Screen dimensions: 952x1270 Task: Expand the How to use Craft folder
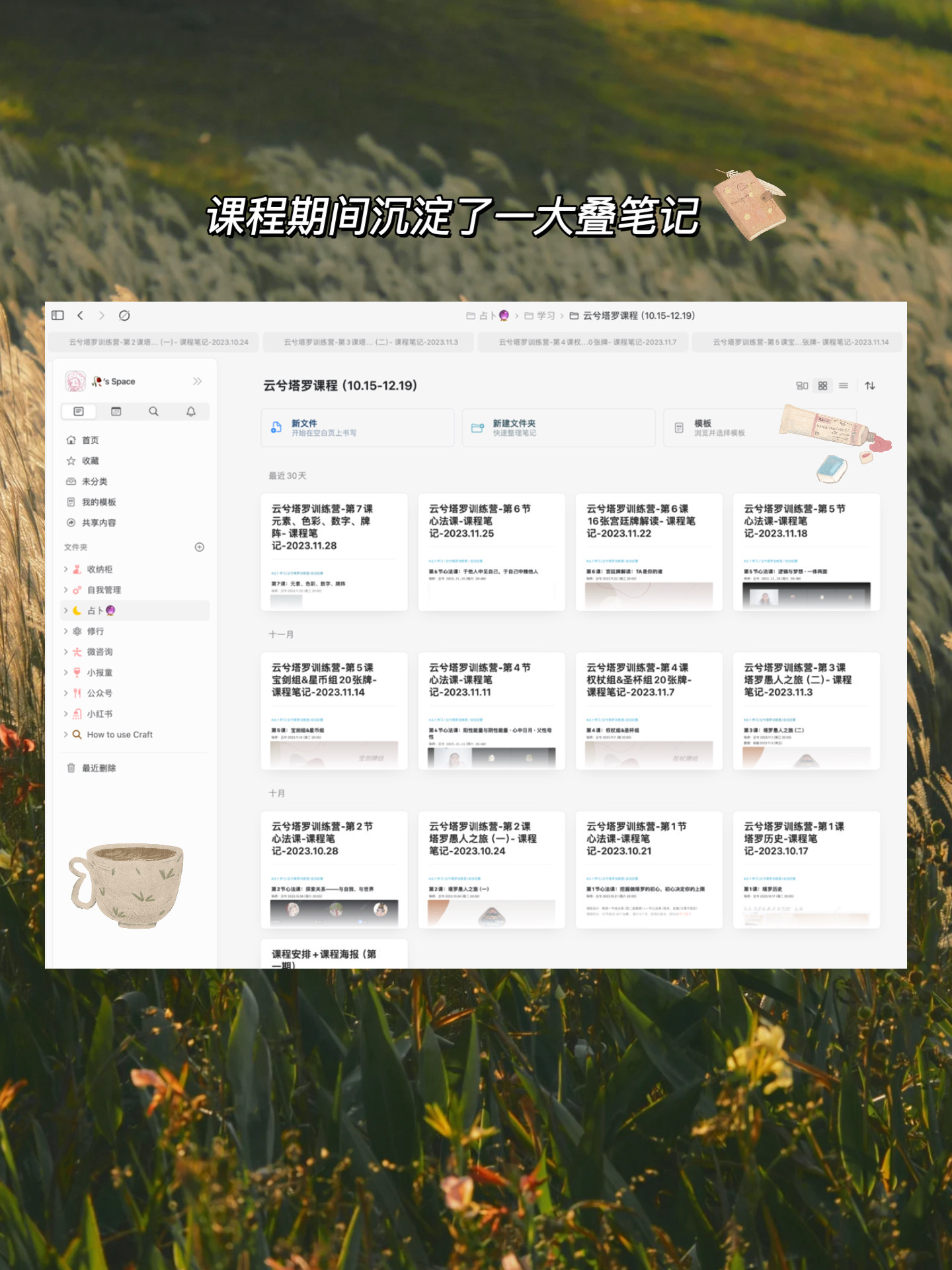[x=66, y=734]
